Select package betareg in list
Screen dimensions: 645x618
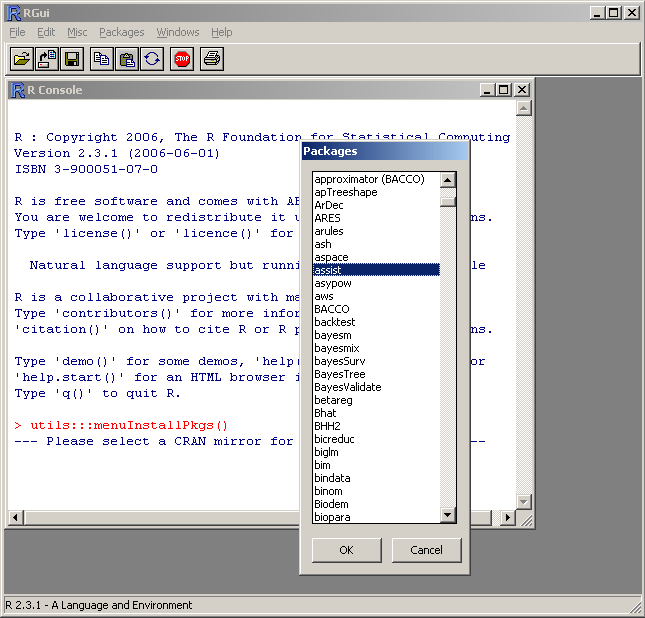pyautogui.click(x=376, y=400)
